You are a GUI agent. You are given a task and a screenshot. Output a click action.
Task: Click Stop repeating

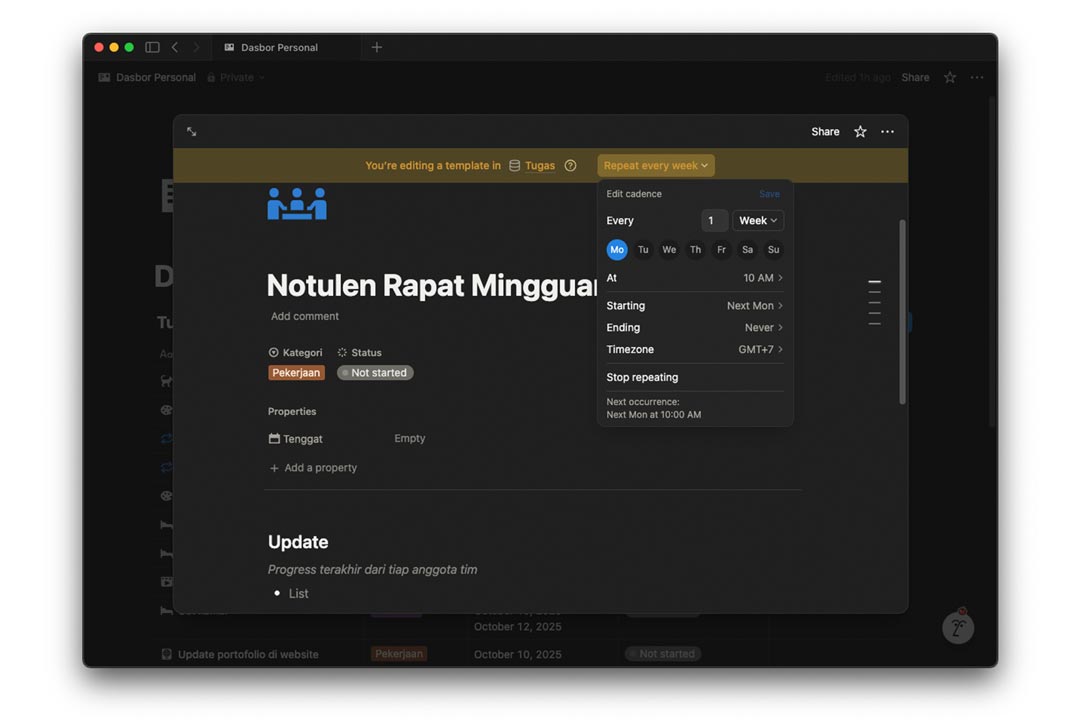tap(640, 377)
